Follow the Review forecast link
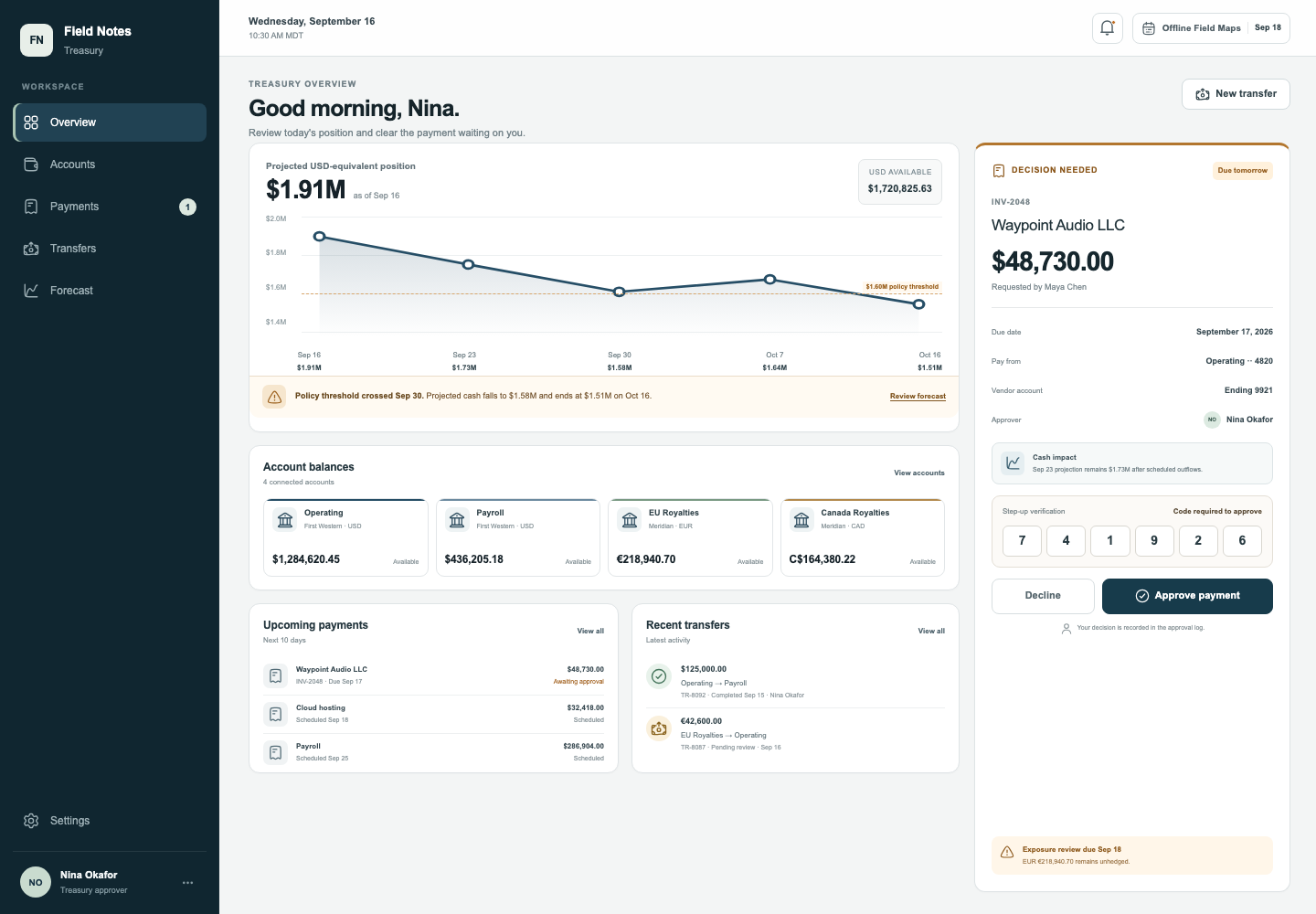Image resolution: width=1316 pixels, height=914 pixels. (x=918, y=397)
